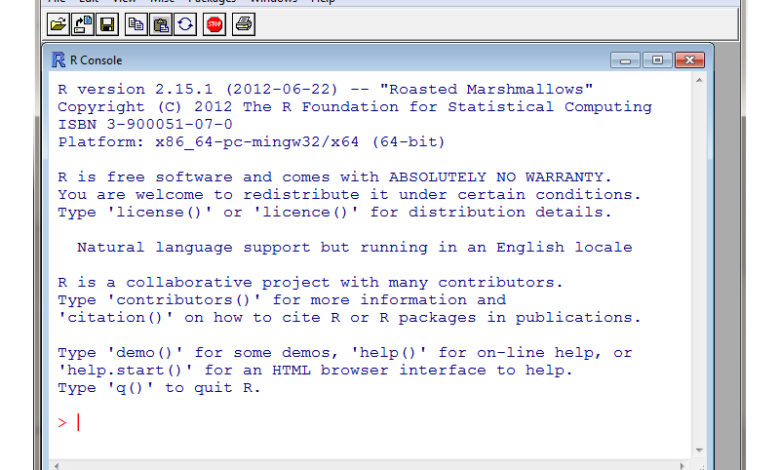
Task: Save the workspace with the floppy disk icon
Action: point(107,24)
